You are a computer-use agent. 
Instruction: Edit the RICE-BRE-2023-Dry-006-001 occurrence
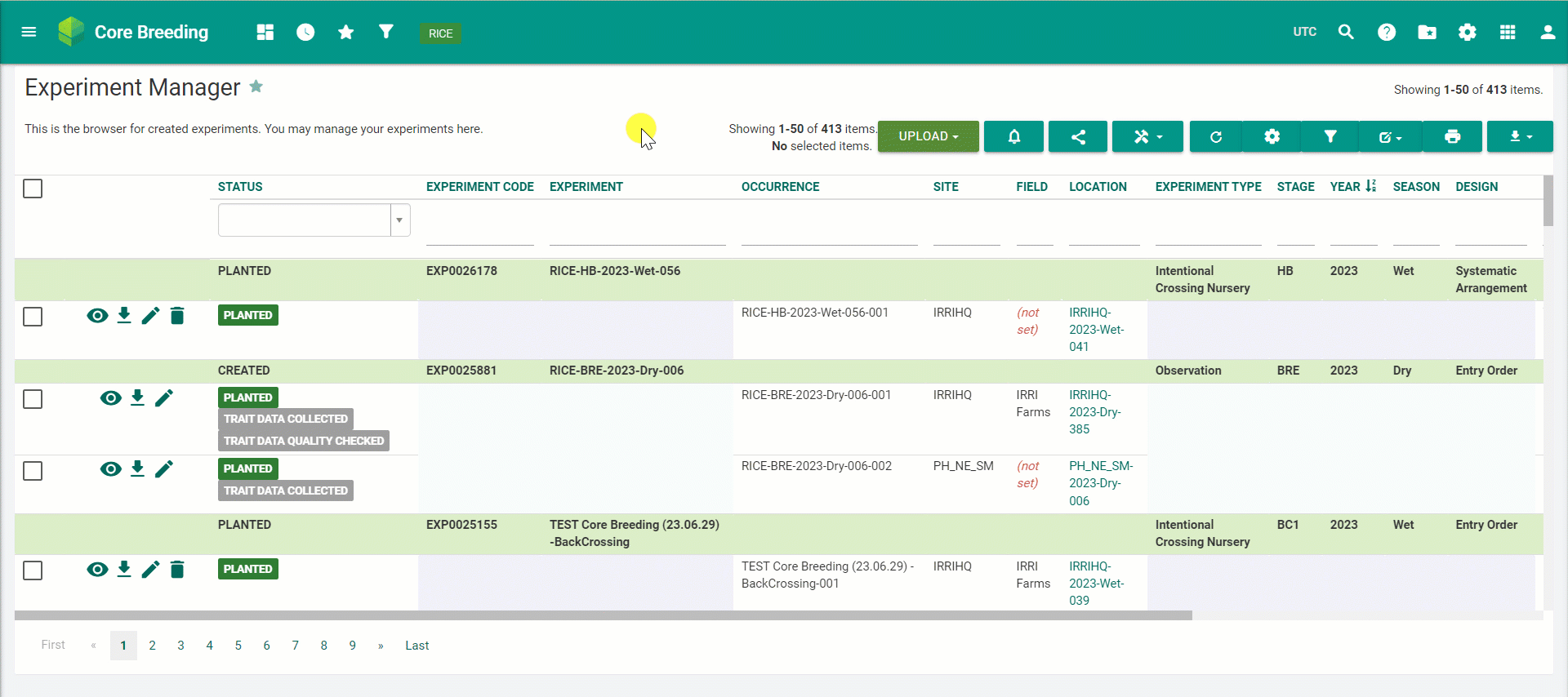coord(164,398)
